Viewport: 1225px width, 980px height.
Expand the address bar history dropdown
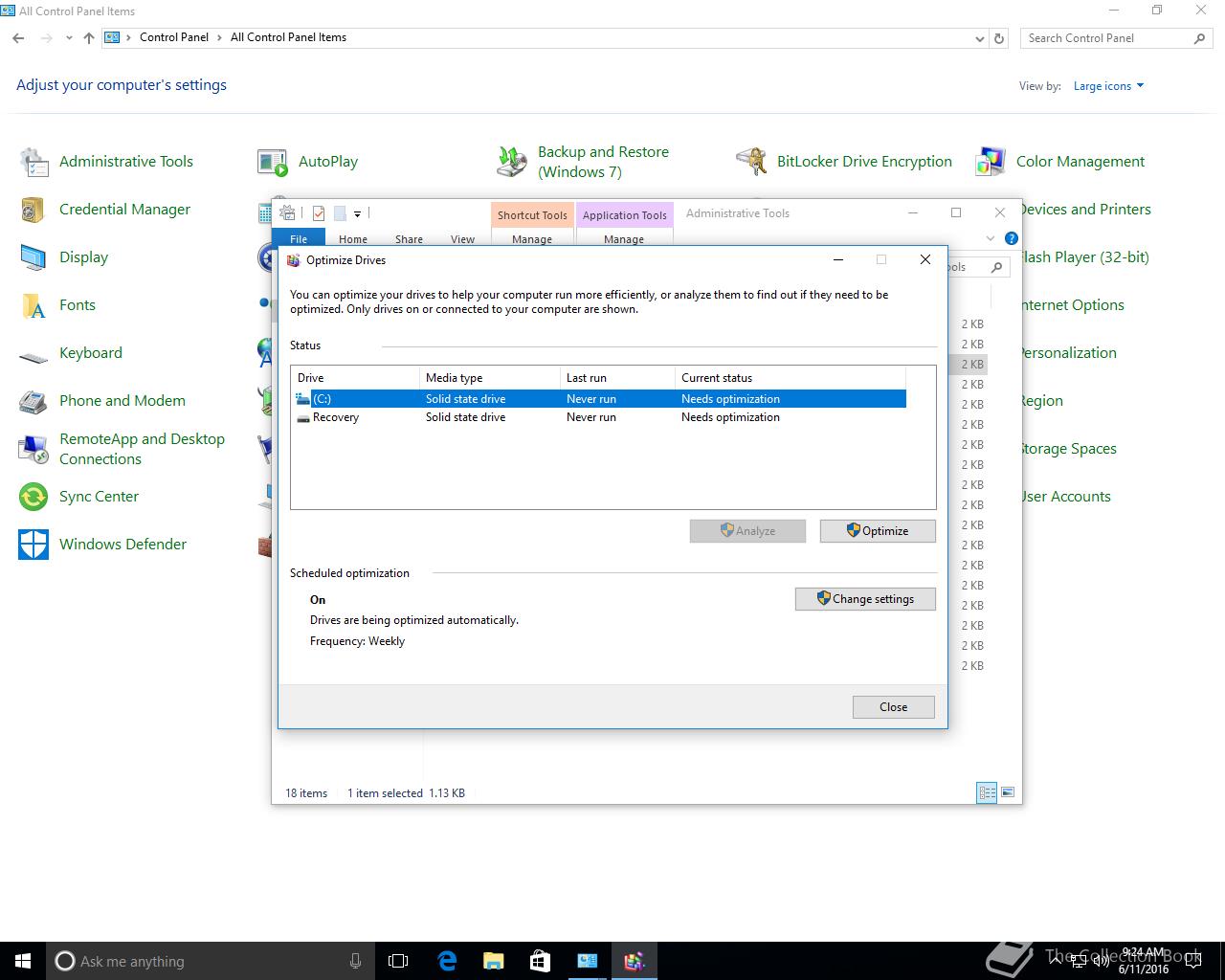click(x=979, y=39)
